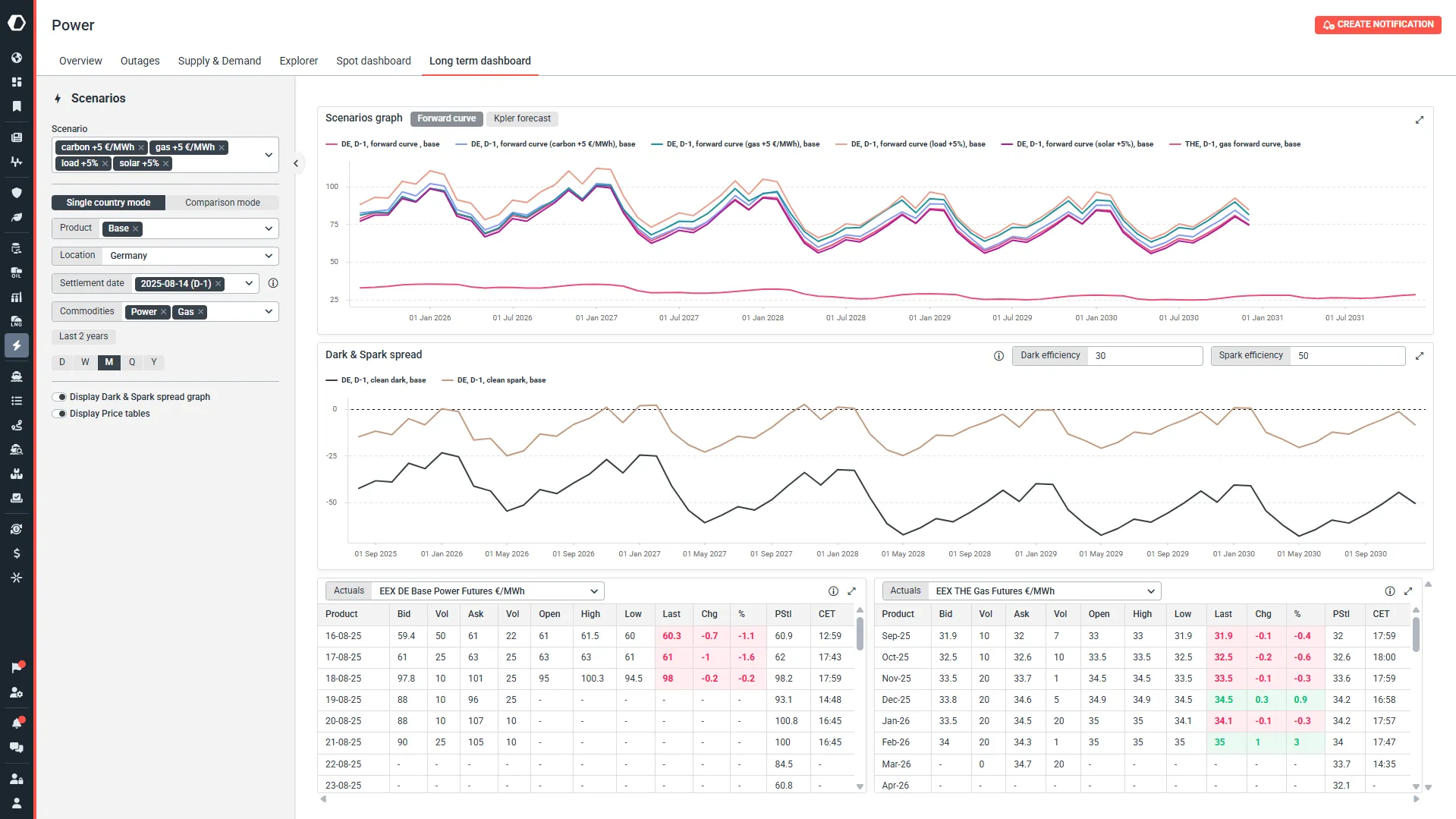Open the LNG commodity icon in sidebar

pyautogui.click(x=17, y=321)
